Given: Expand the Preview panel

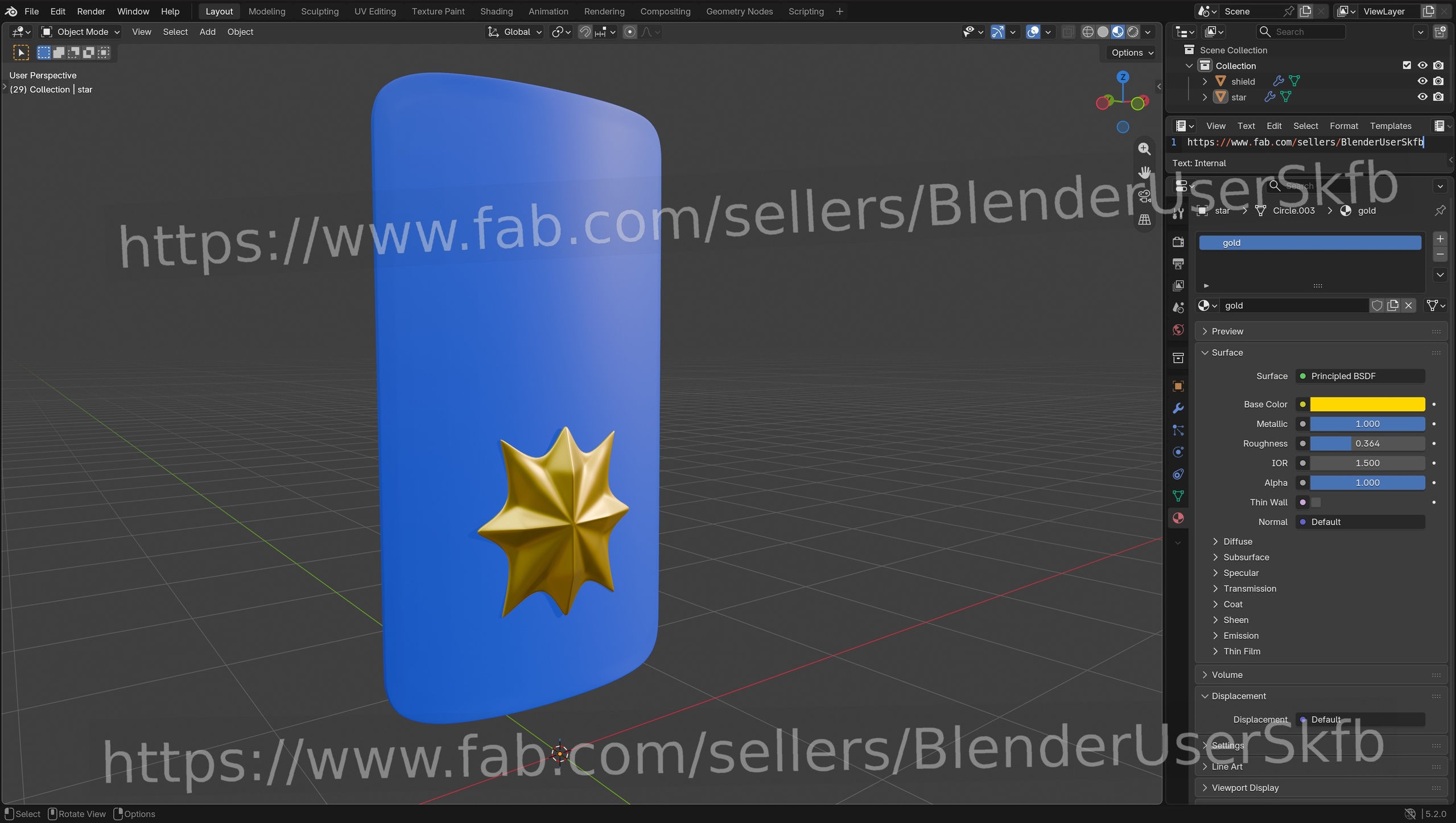Looking at the screenshot, I should [1227, 332].
